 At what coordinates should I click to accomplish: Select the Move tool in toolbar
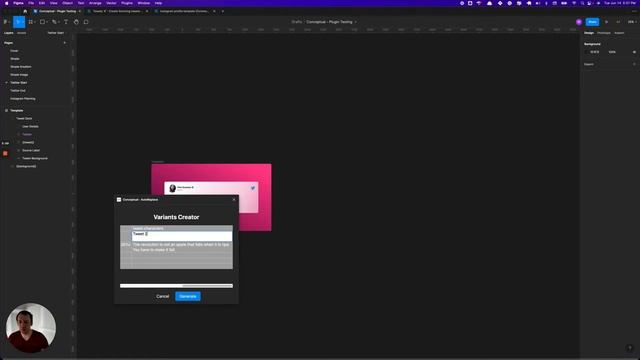[18, 22]
